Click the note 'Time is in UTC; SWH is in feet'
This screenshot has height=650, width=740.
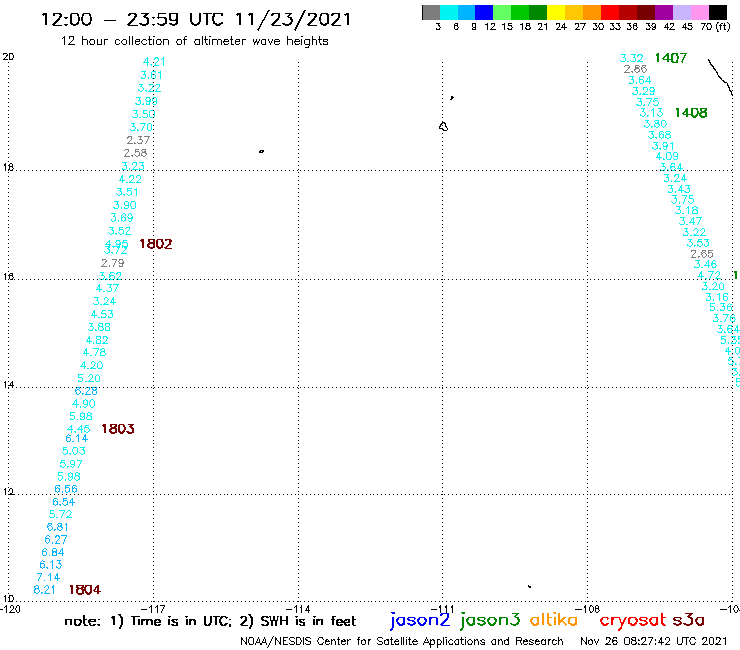[x=210, y=621]
